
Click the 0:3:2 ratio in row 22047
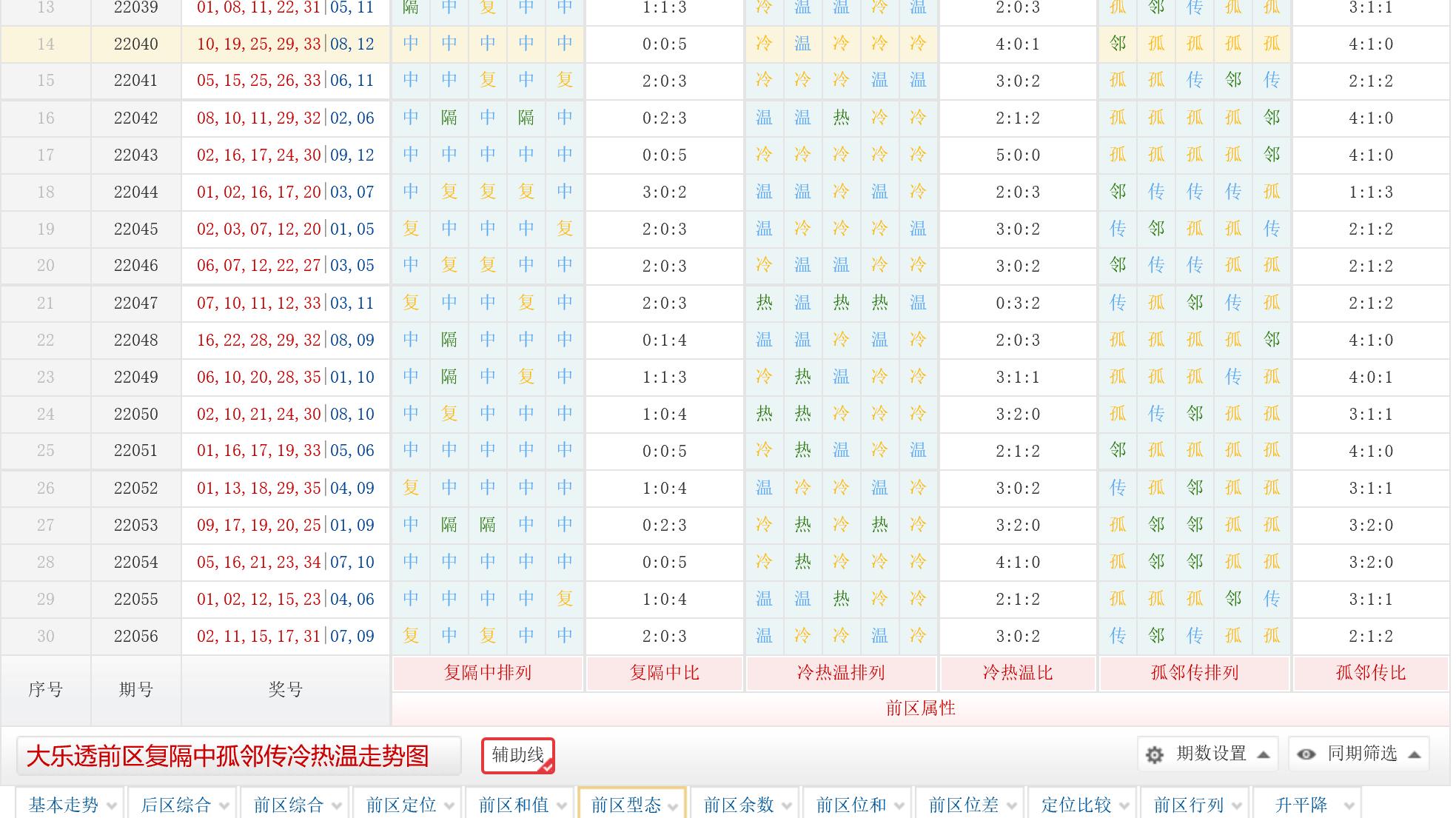(1018, 303)
